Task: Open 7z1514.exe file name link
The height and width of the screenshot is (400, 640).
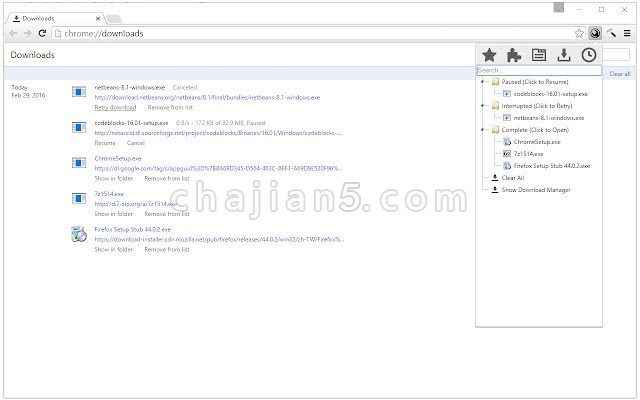Action: (109, 194)
